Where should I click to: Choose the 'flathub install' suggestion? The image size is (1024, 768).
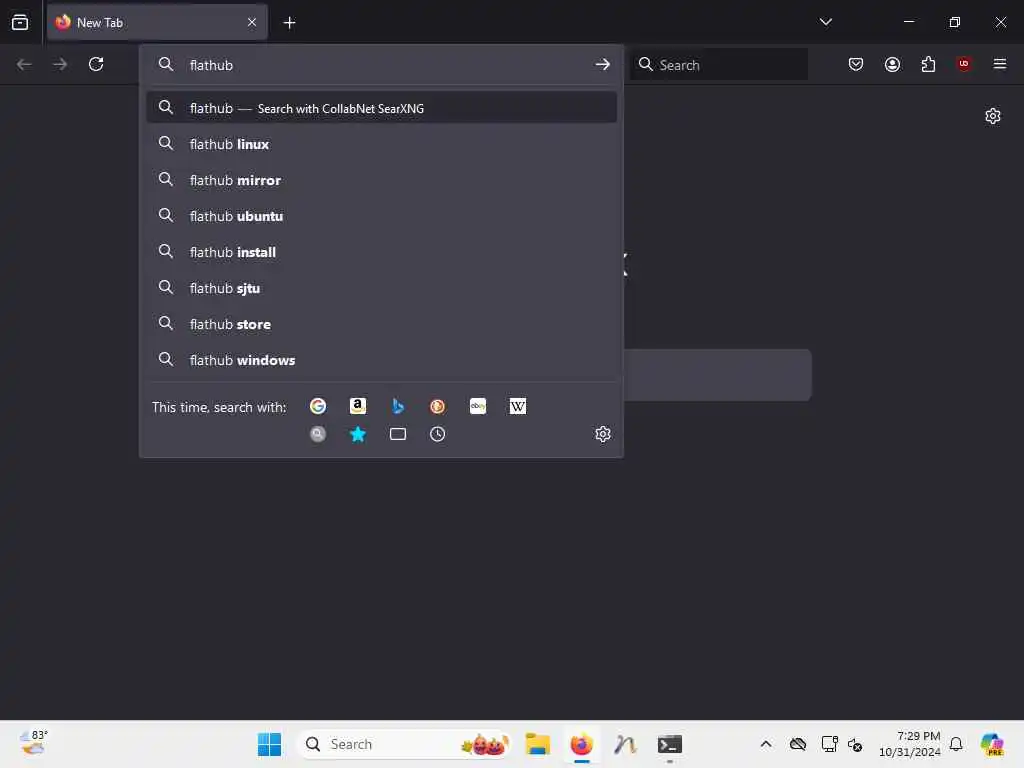pos(381,251)
